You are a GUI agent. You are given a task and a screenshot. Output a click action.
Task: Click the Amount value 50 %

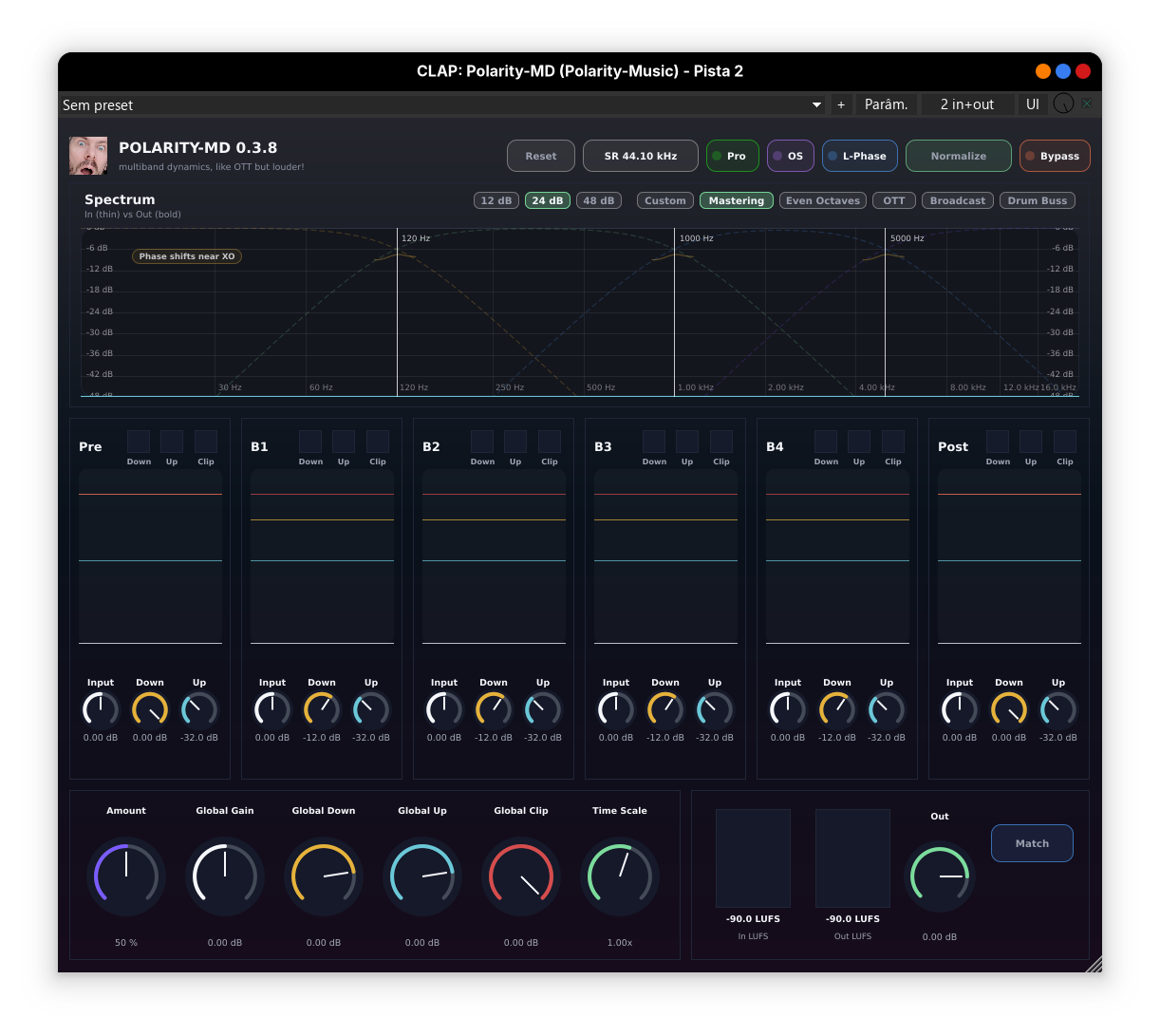[126, 943]
